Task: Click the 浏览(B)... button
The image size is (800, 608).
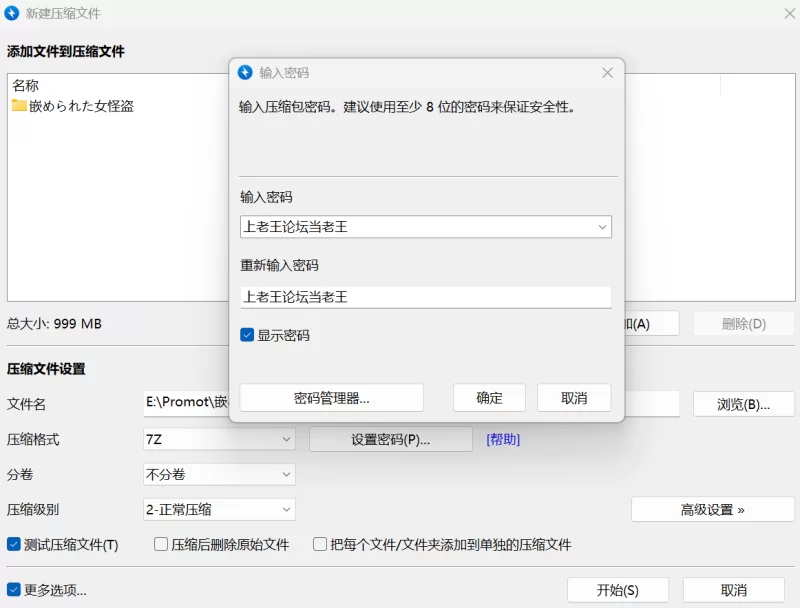Action: pyautogui.click(x=743, y=404)
